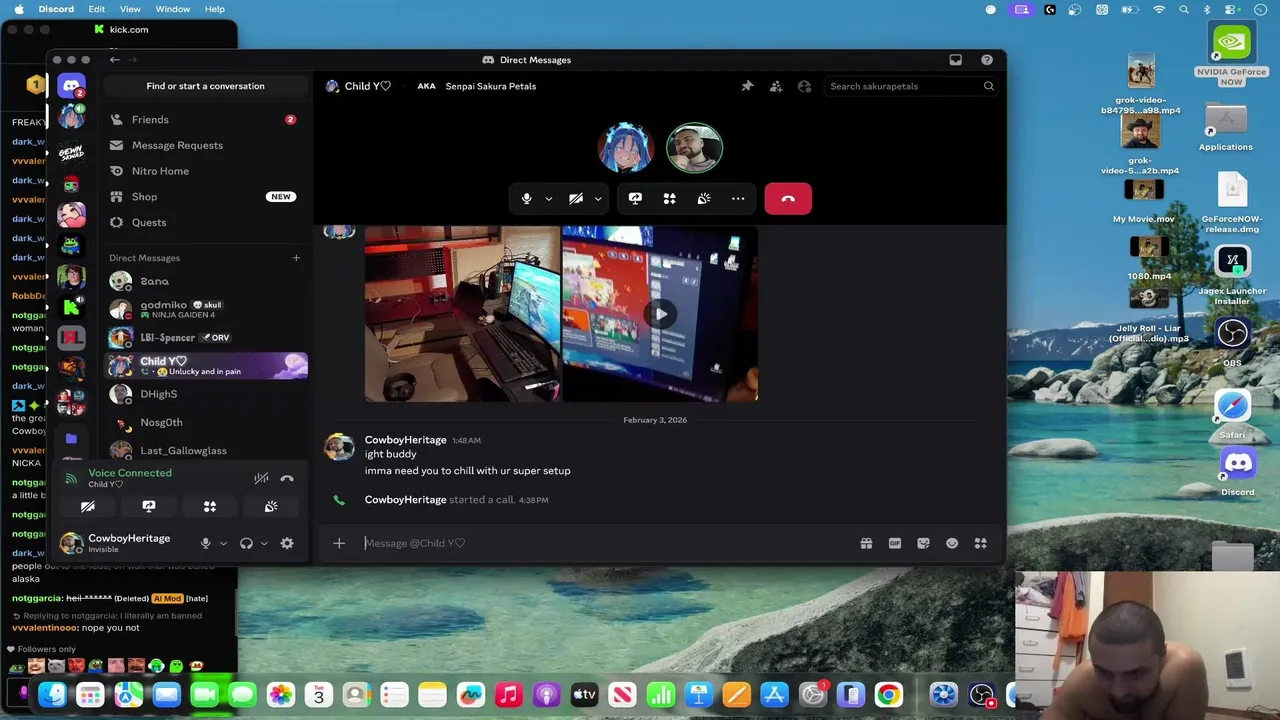Share screen from the voice panel
The width and height of the screenshot is (1280, 720).
click(149, 507)
